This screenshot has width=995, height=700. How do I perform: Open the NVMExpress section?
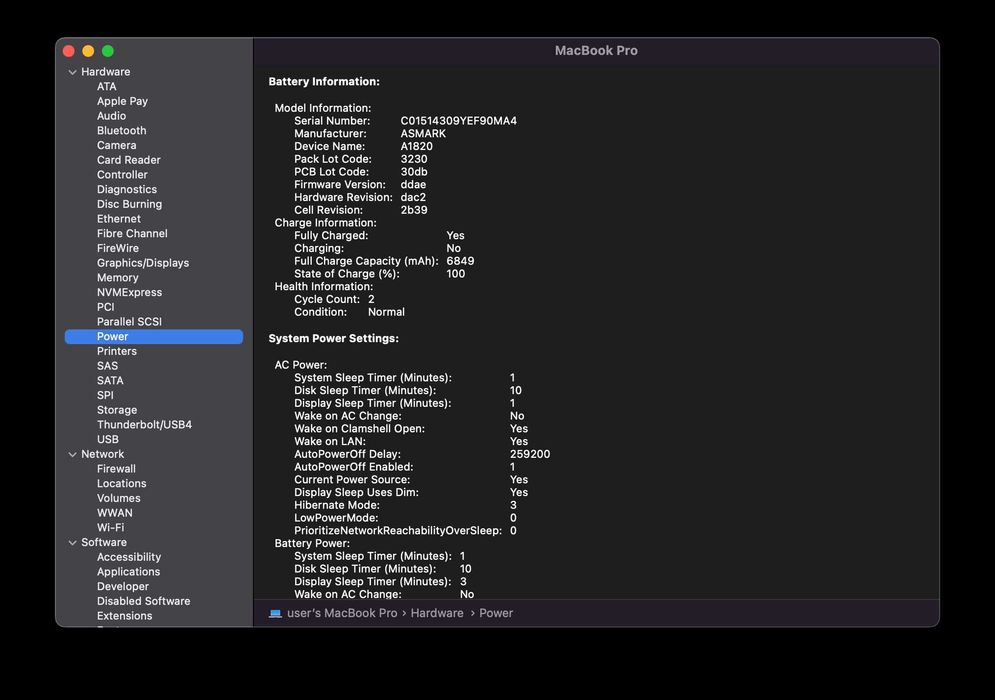point(129,292)
